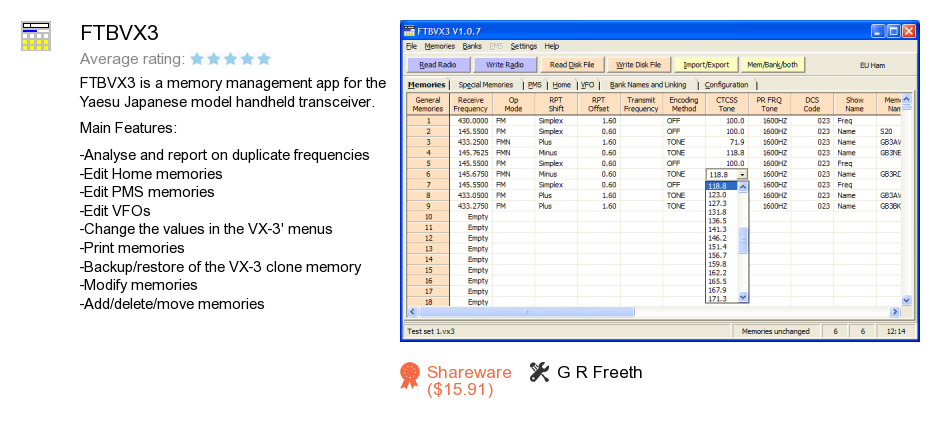Switch to the Special Memories tab
Screen dimensions: 940x425
[x=486, y=85]
